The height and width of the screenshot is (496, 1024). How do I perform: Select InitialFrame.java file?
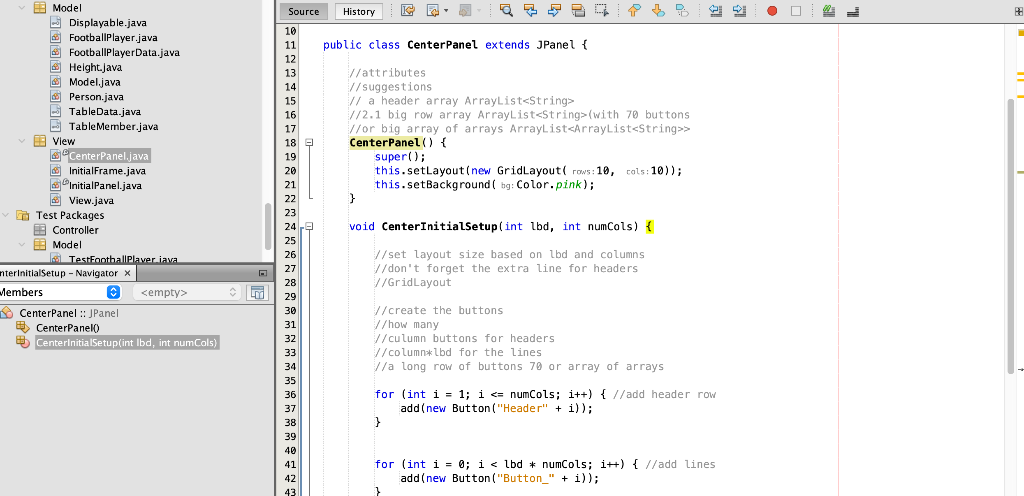click(107, 171)
